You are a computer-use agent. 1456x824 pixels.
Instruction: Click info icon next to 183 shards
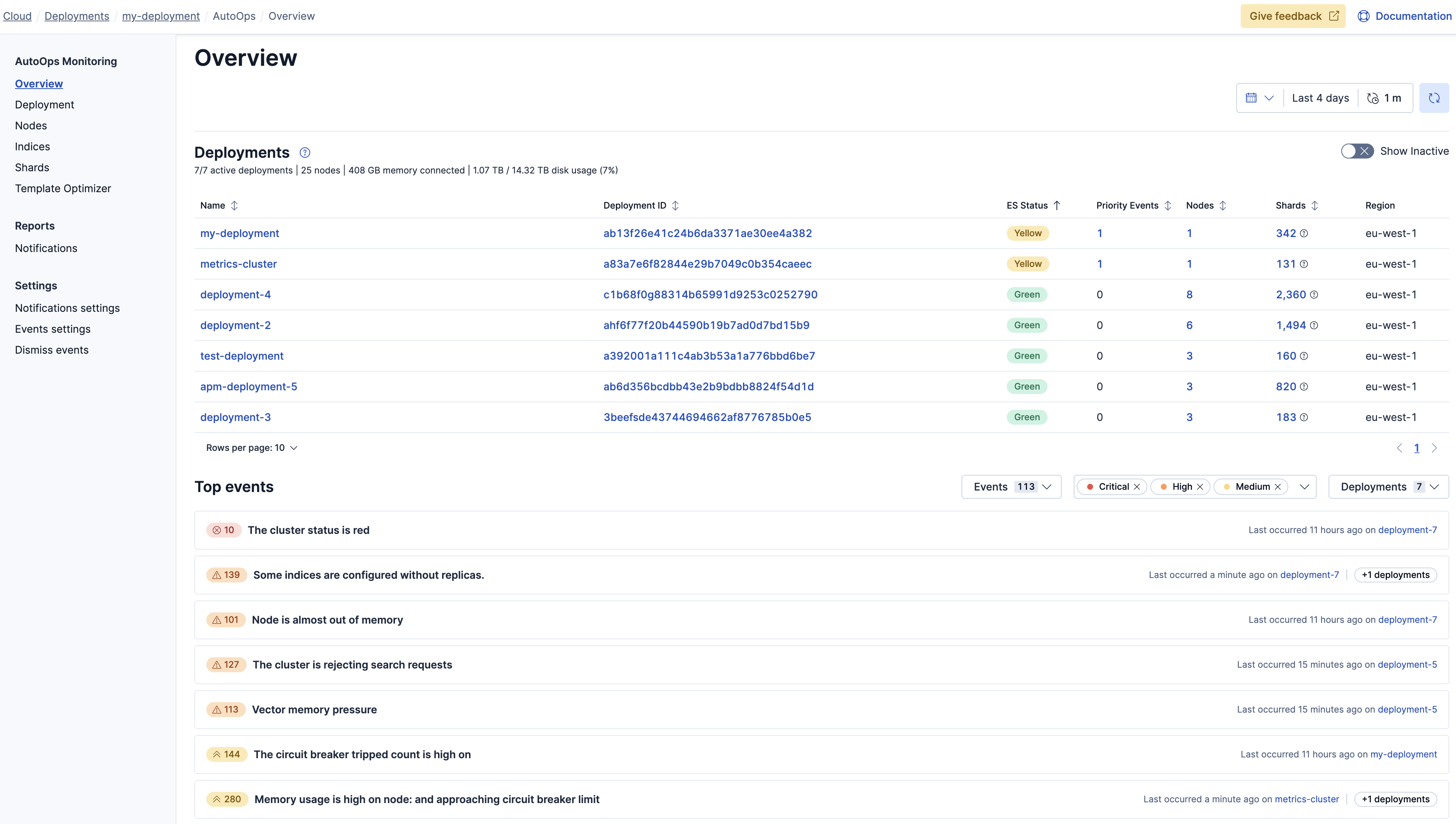[x=1304, y=417]
